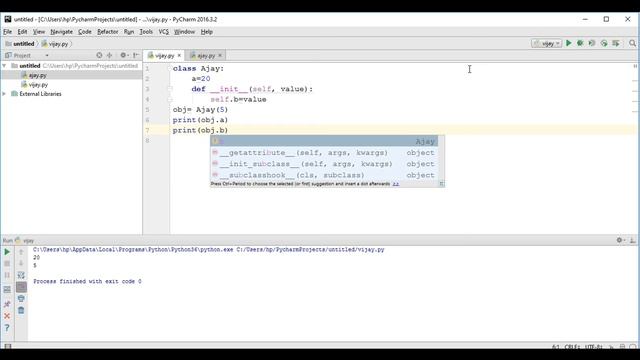Run the vijay configuration from top toolbar
640x360 pixels.
pyautogui.click(x=568, y=43)
